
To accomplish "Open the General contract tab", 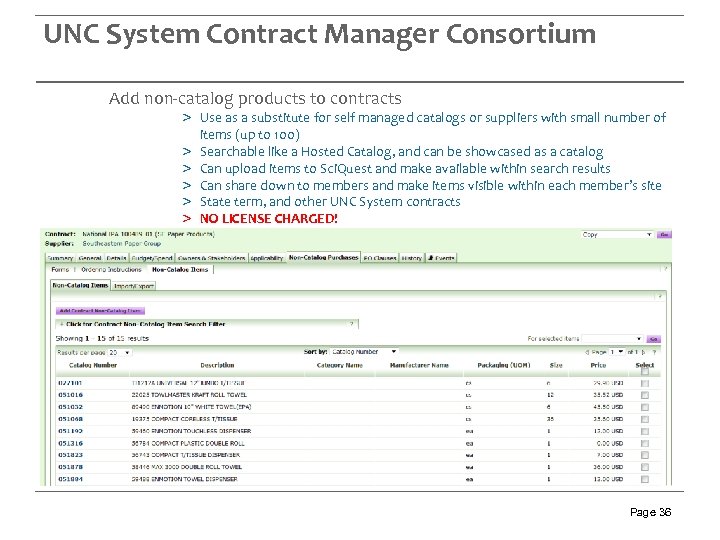I will click(90, 259).
